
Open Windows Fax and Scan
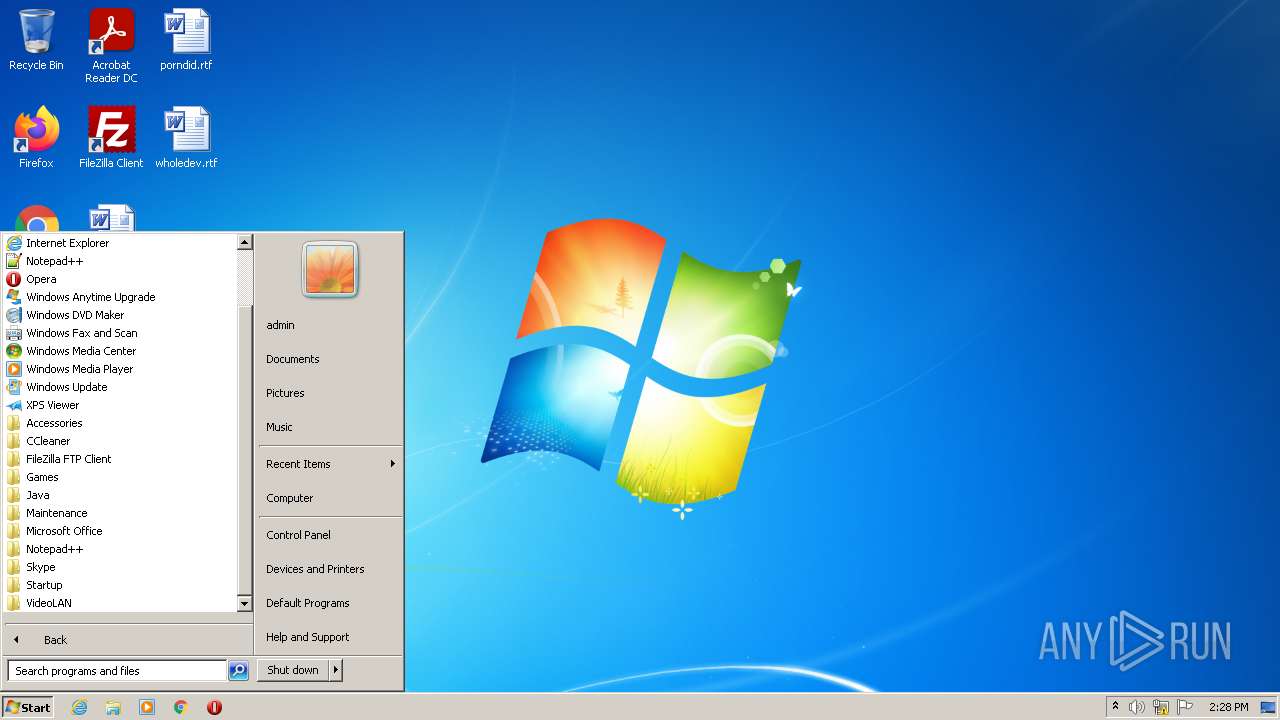pyautogui.click(x=120, y=333)
